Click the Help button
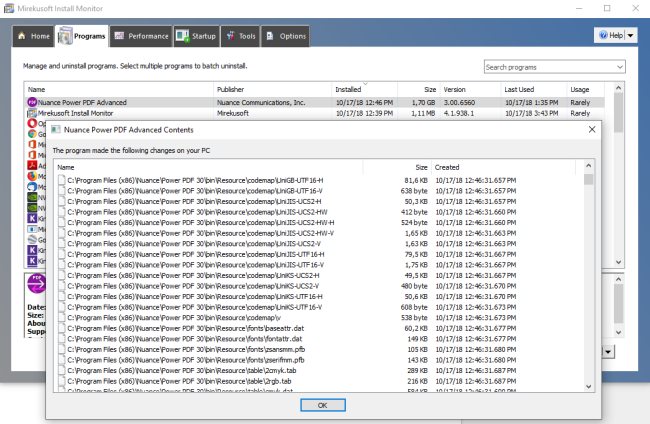Viewport: 650px width, 424px height. click(x=609, y=35)
